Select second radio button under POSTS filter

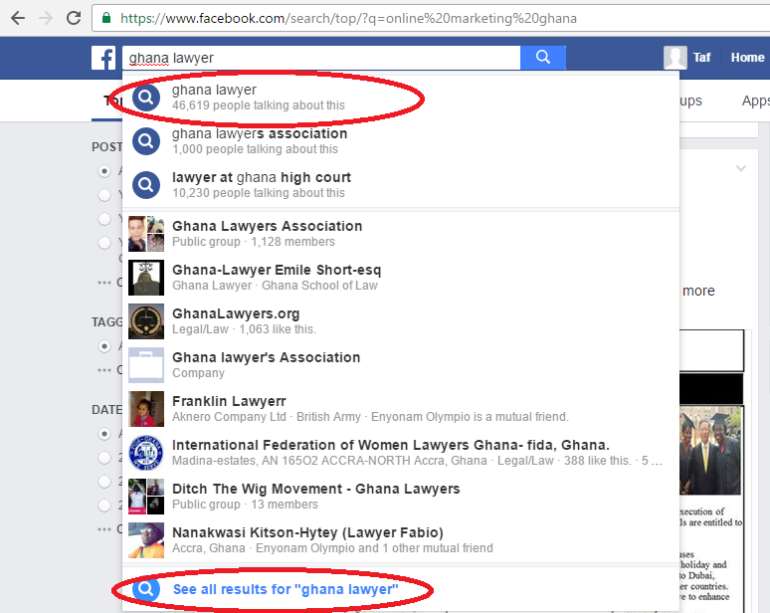point(104,195)
